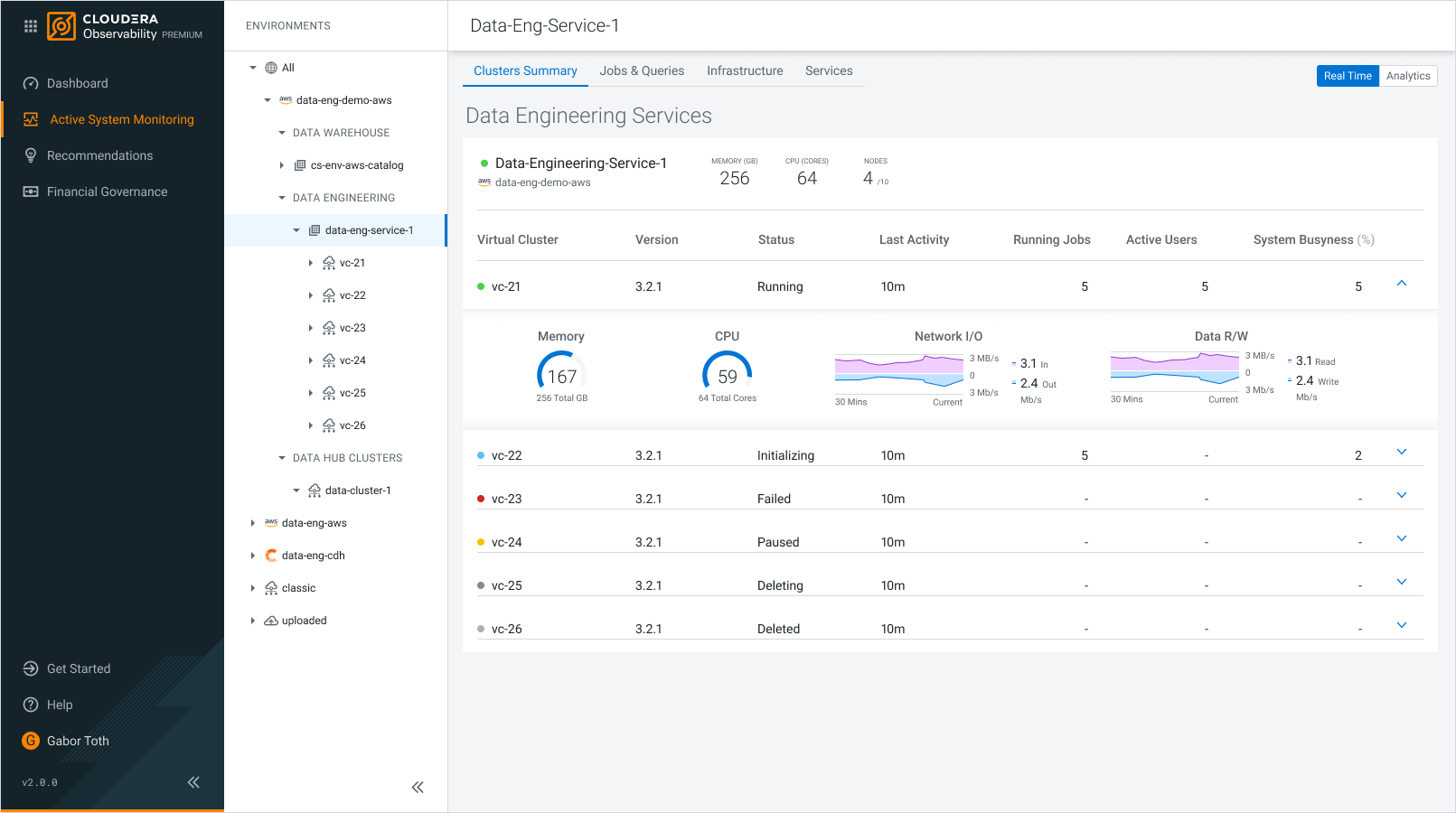Viewport: 1456px width, 813px height.
Task: Collapse the environments tree panel
Action: (418, 787)
